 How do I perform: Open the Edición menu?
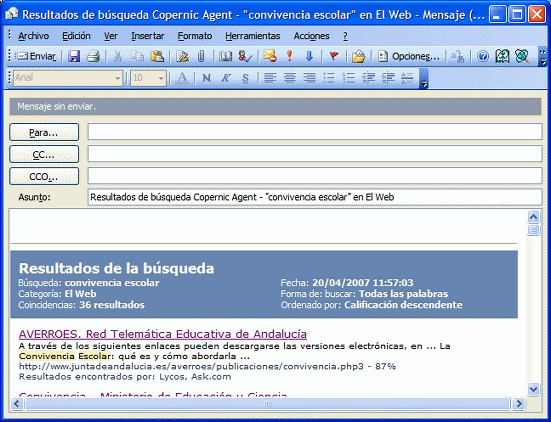click(76, 36)
